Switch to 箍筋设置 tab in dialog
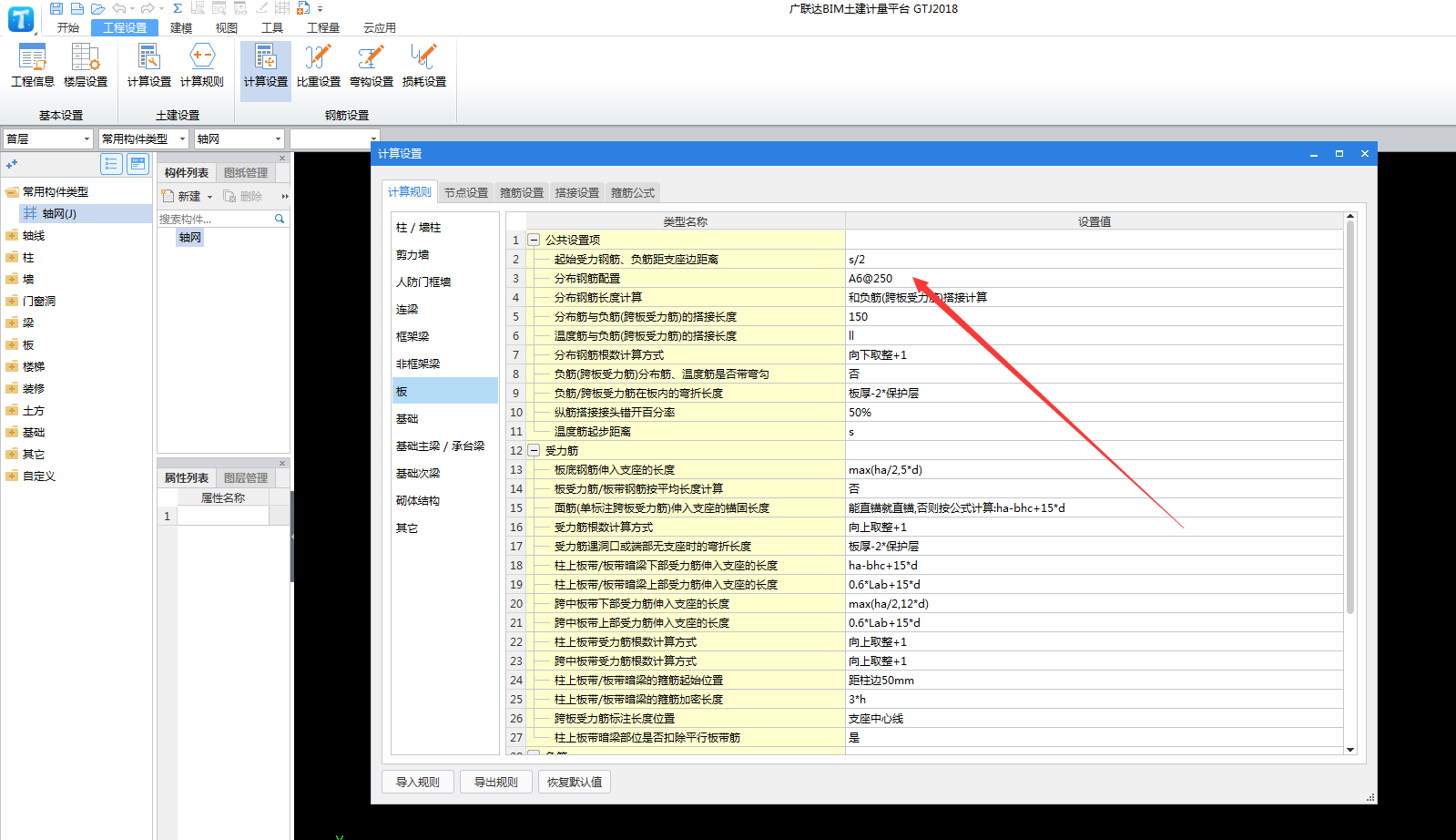This screenshot has width=1456, height=840. coord(522,192)
